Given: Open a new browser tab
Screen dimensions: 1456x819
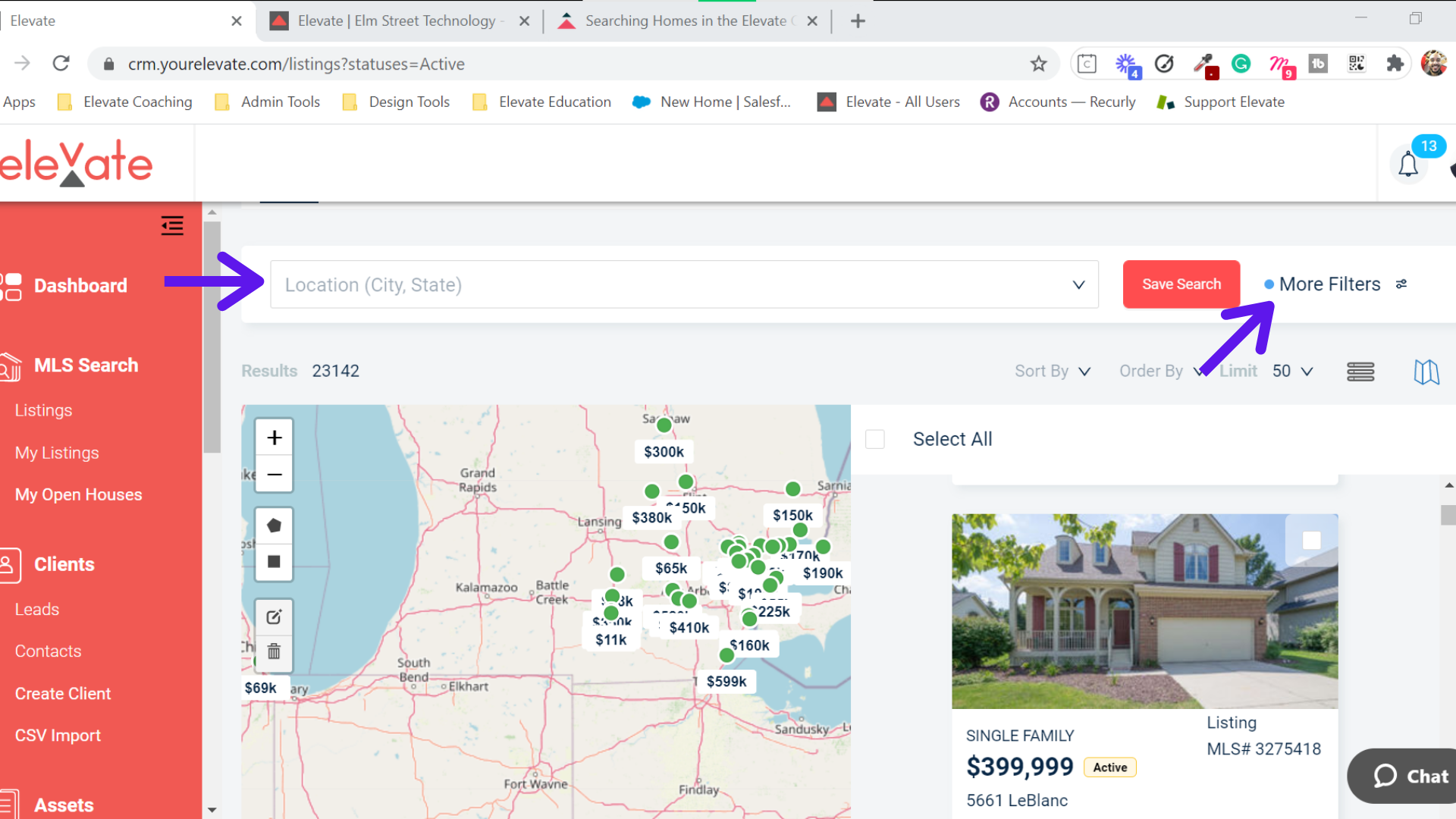Looking at the screenshot, I should tap(858, 21).
